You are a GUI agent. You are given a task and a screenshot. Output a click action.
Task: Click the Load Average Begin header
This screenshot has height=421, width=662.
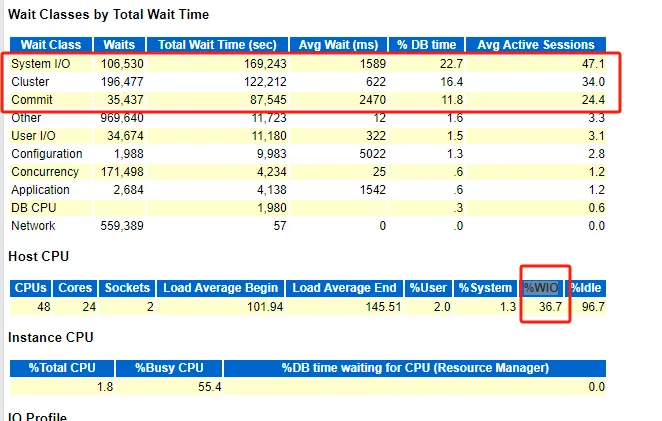coord(220,288)
